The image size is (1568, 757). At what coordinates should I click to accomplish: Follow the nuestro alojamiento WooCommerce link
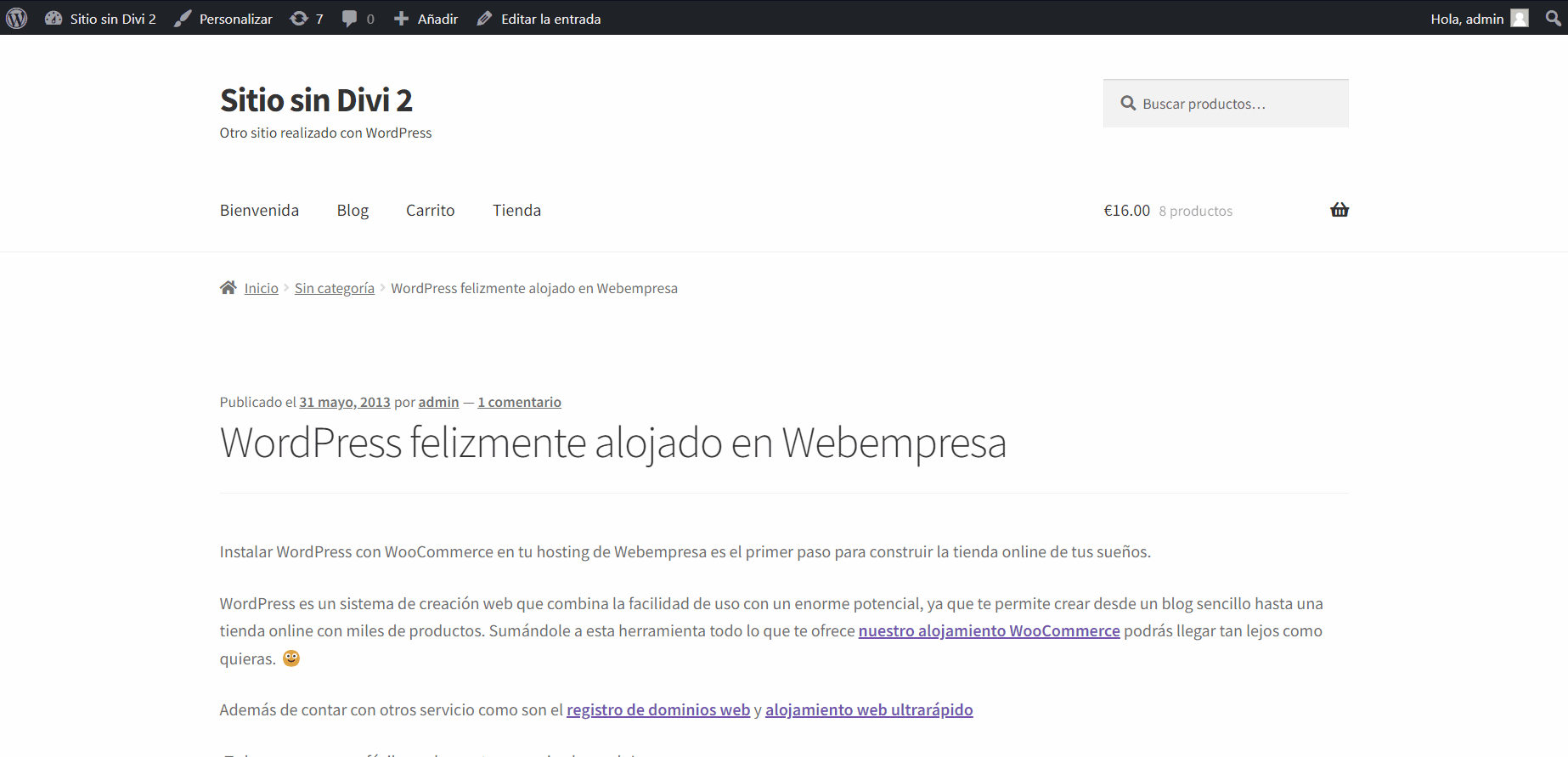pos(989,630)
